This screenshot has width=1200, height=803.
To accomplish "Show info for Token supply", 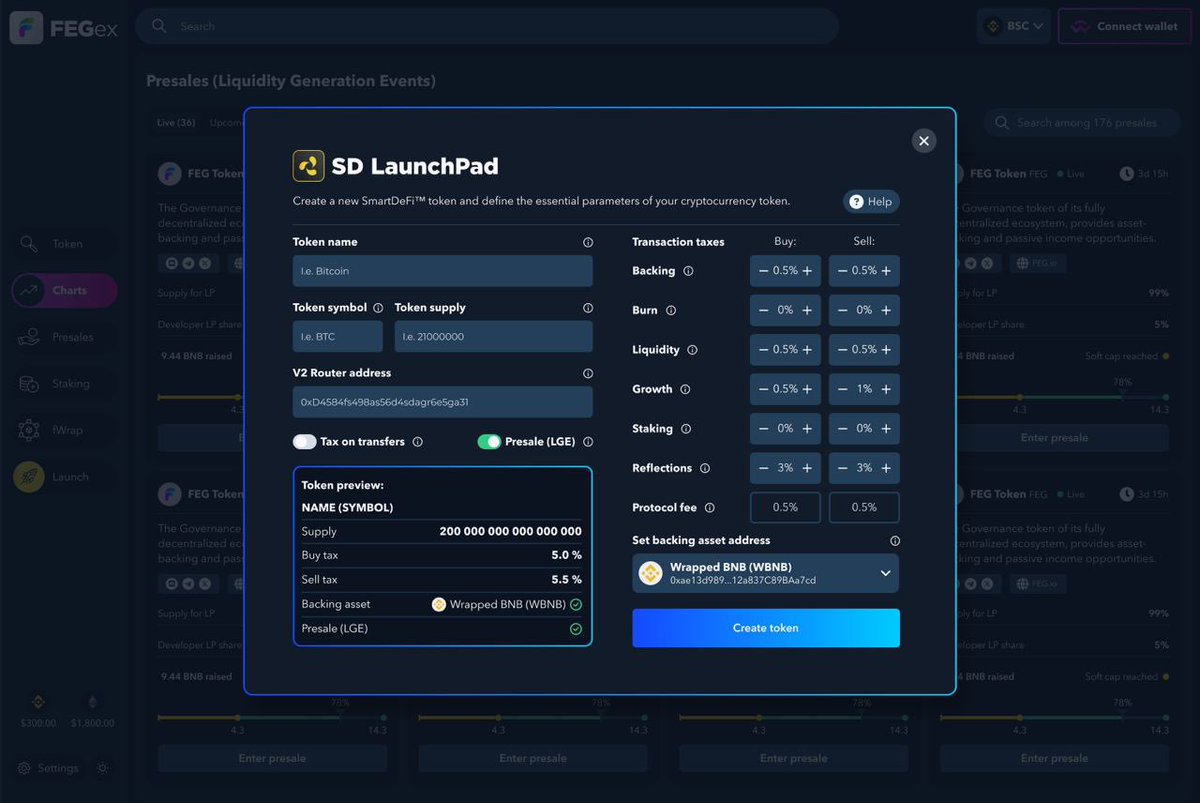I will pos(588,308).
